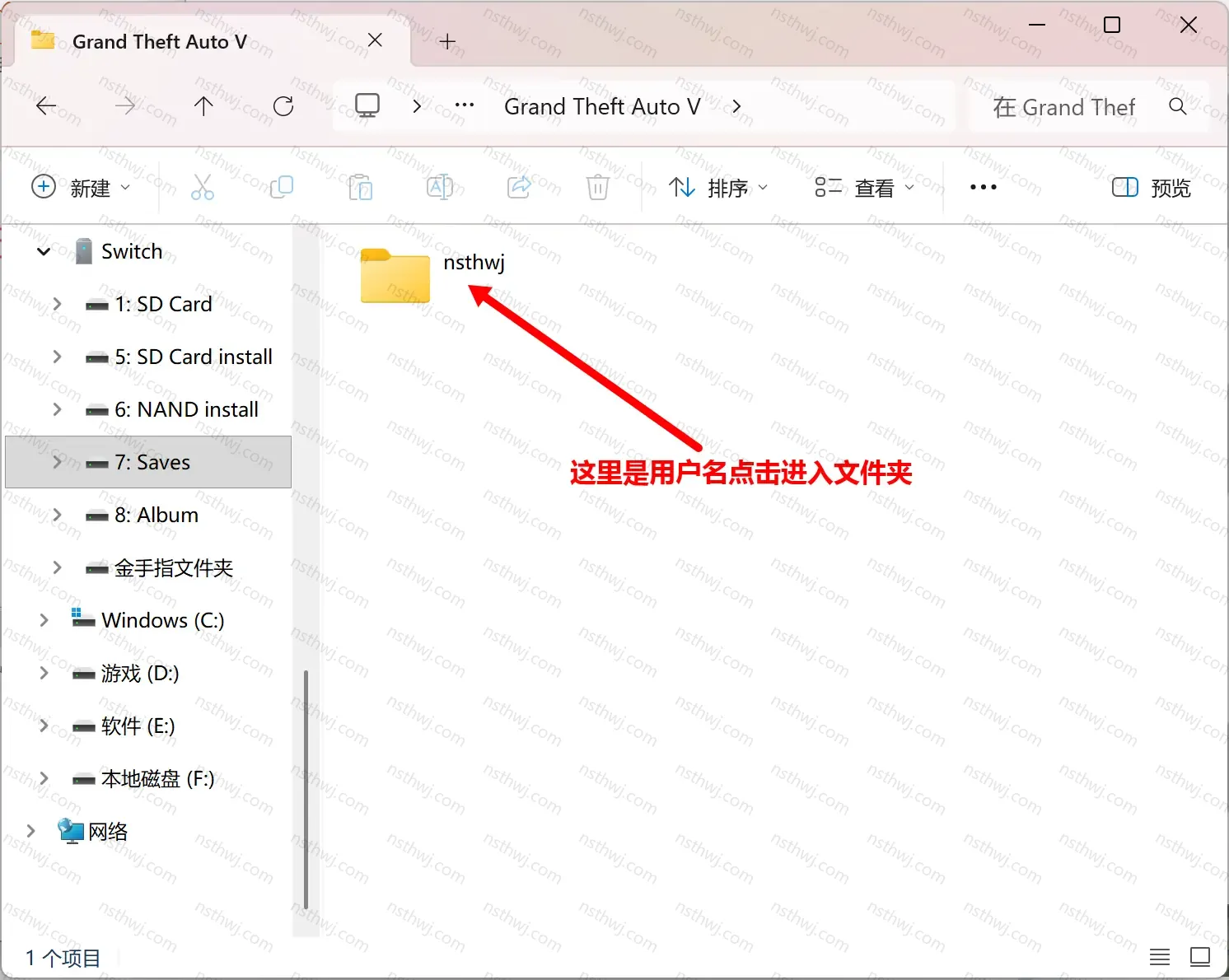
Task: Click the Delete trash can icon
Action: click(x=598, y=188)
